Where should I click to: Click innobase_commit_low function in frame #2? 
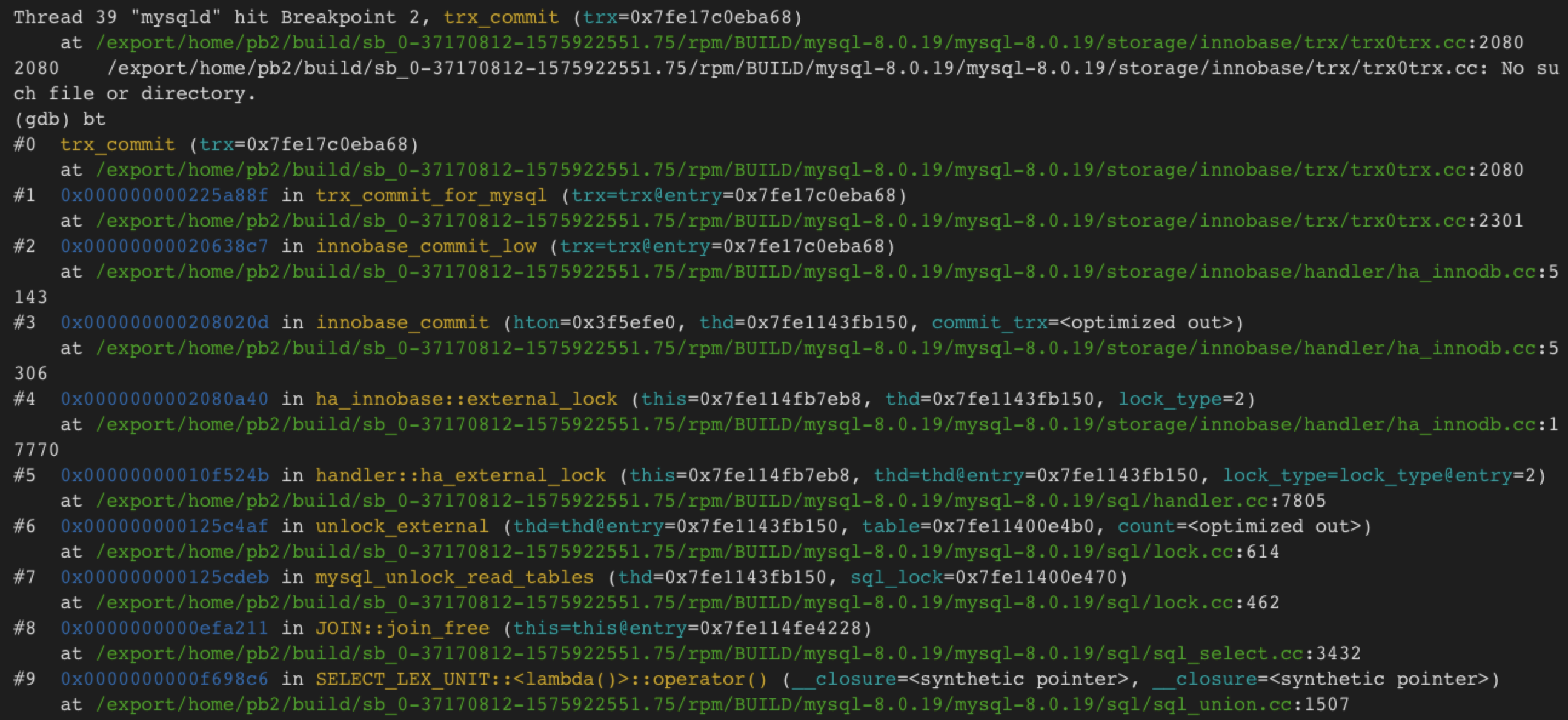(x=426, y=246)
